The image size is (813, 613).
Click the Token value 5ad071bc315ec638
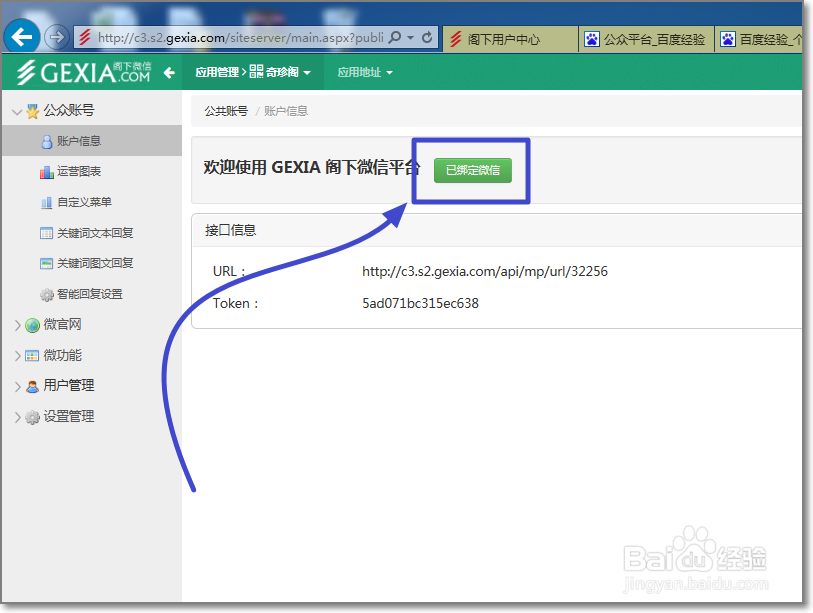(420, 303)
